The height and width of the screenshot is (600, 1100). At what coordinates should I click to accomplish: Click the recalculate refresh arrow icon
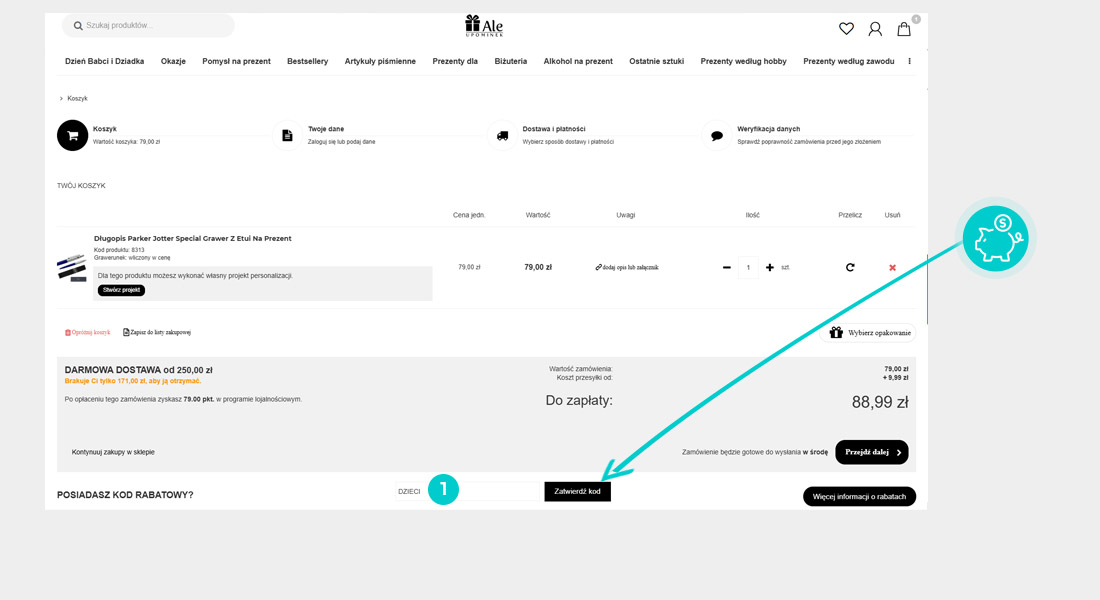click(850, 267)
